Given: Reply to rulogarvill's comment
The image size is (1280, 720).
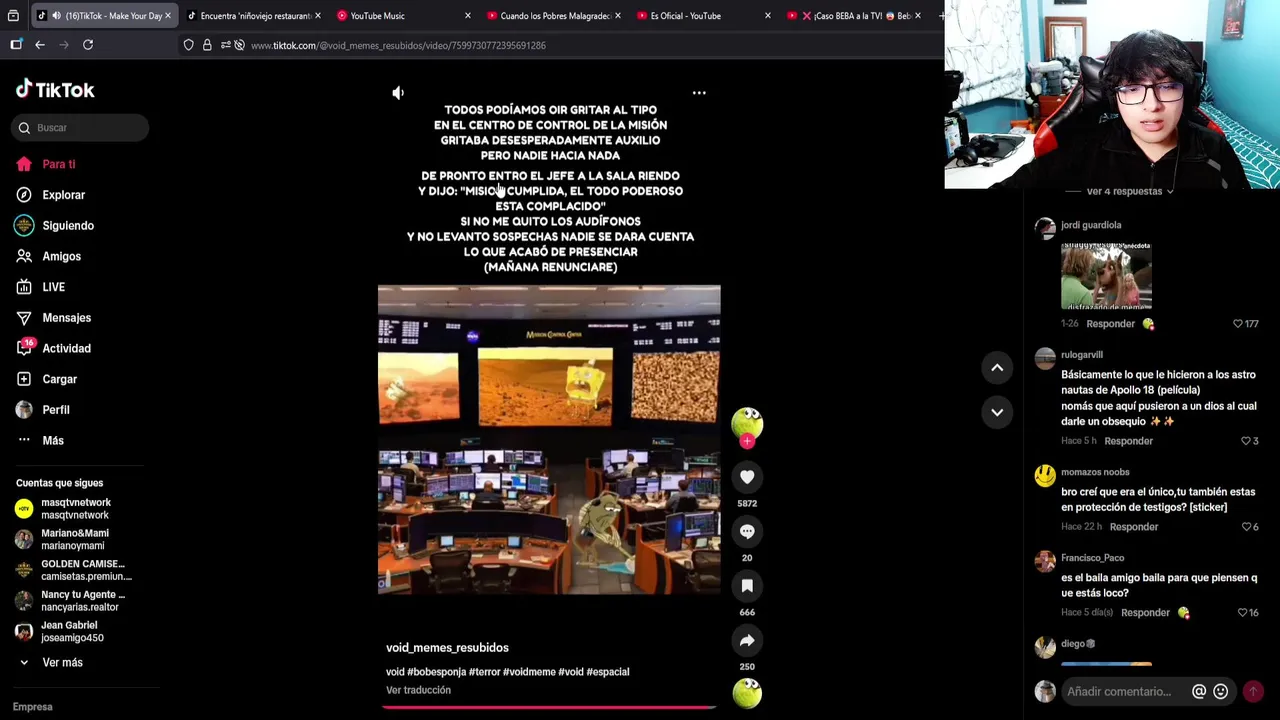Looking at the screenshot, I should coord(1128,441).
